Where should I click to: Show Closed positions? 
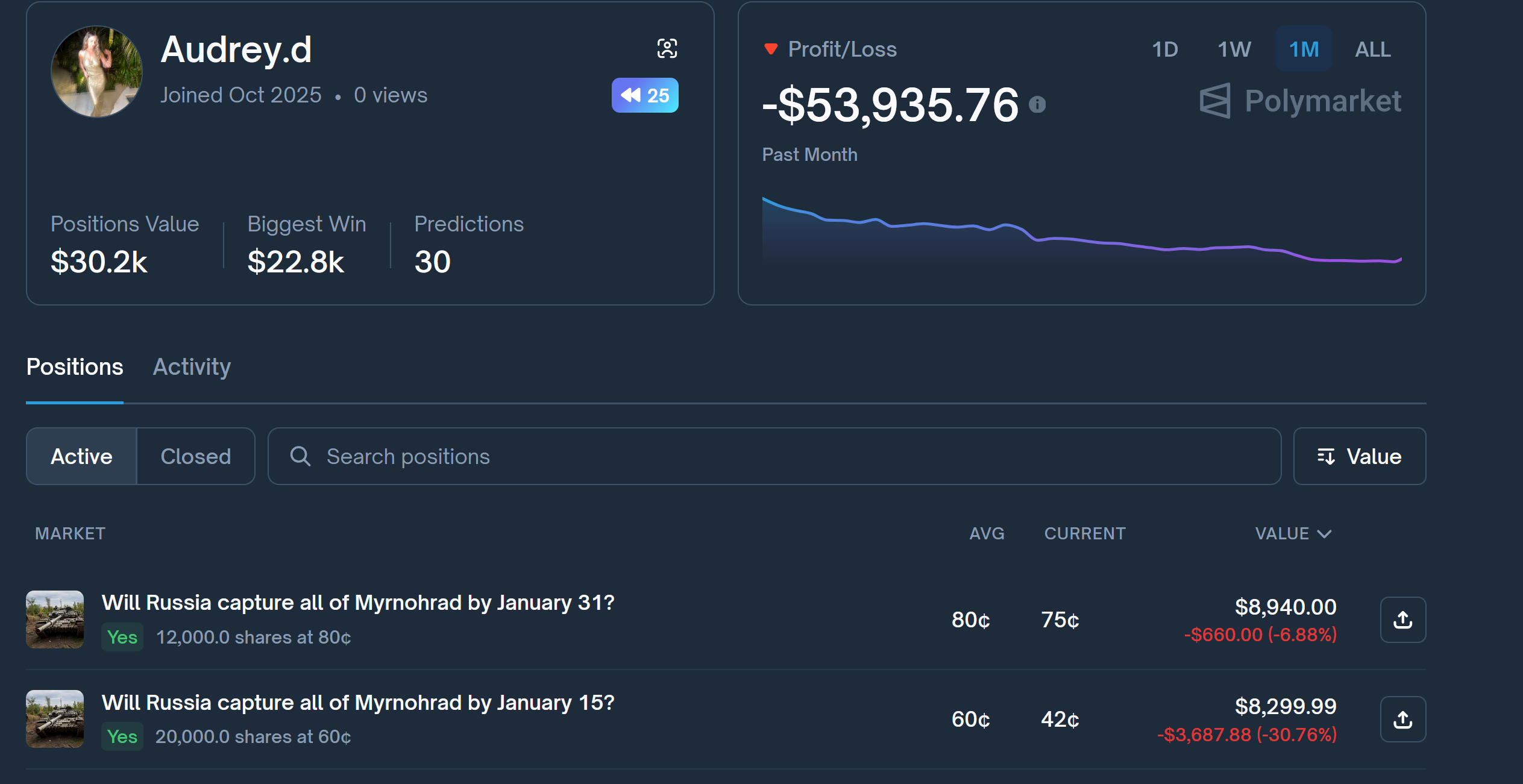(195, 456)
